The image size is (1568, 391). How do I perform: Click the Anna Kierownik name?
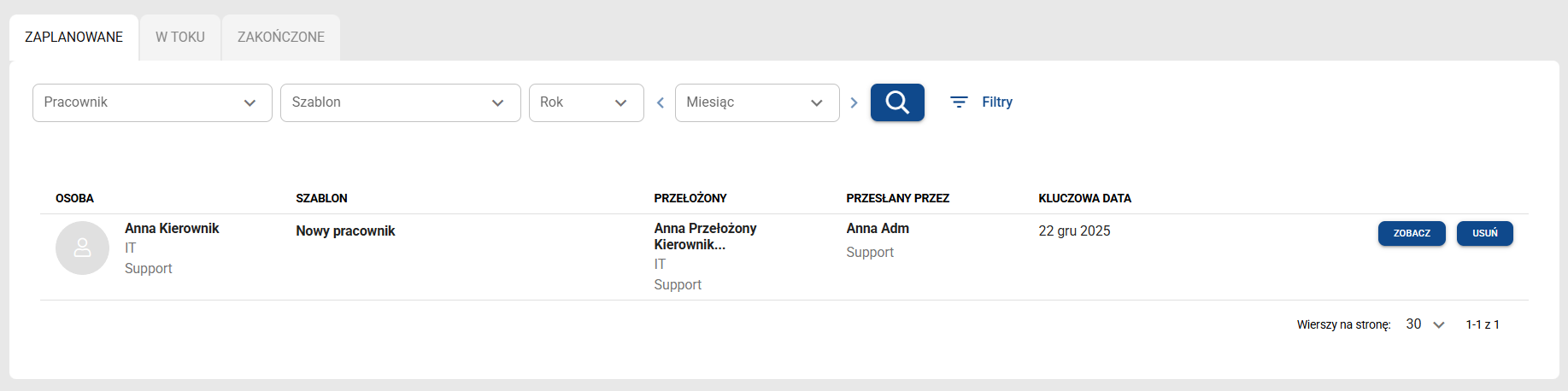click(172, 228)
